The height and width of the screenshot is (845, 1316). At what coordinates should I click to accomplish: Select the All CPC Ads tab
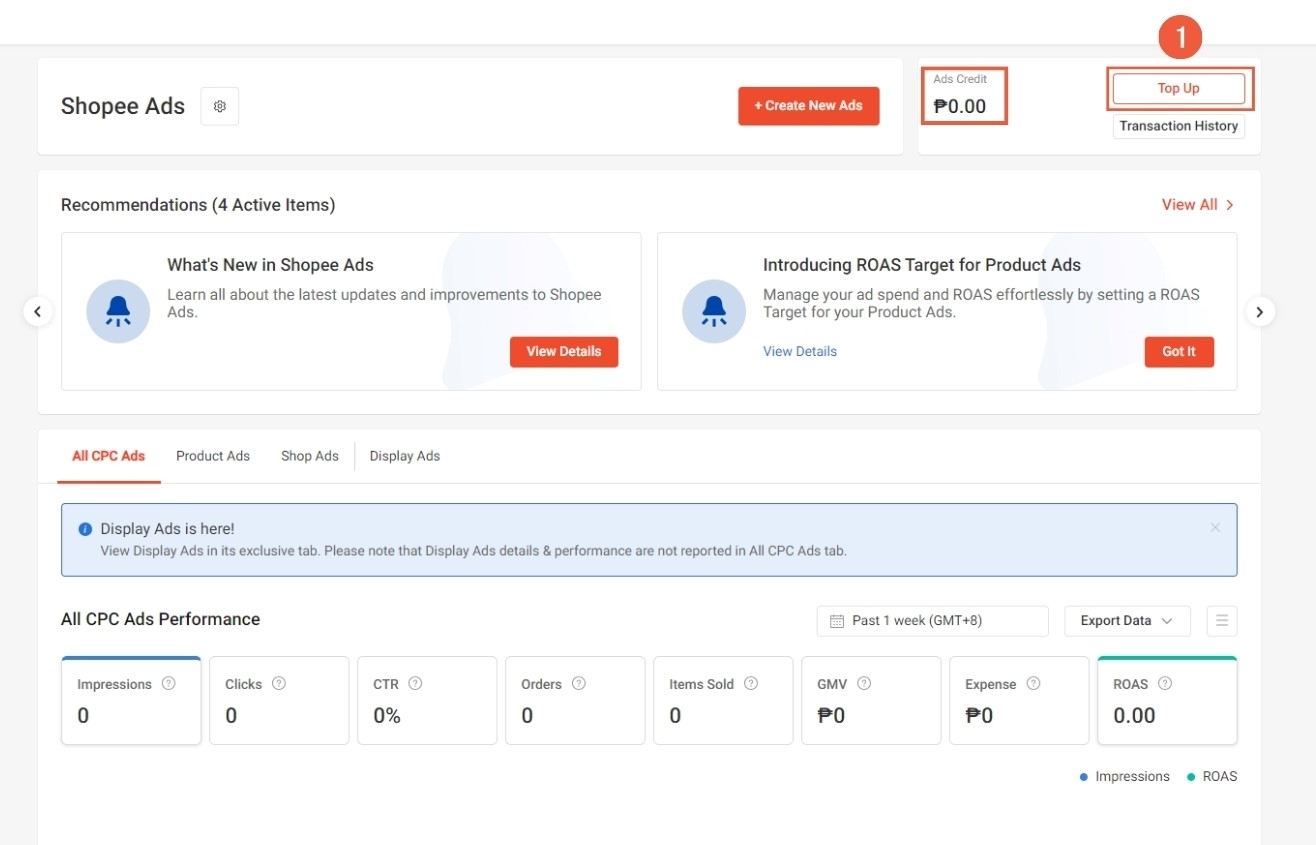(x=108, y=456)
